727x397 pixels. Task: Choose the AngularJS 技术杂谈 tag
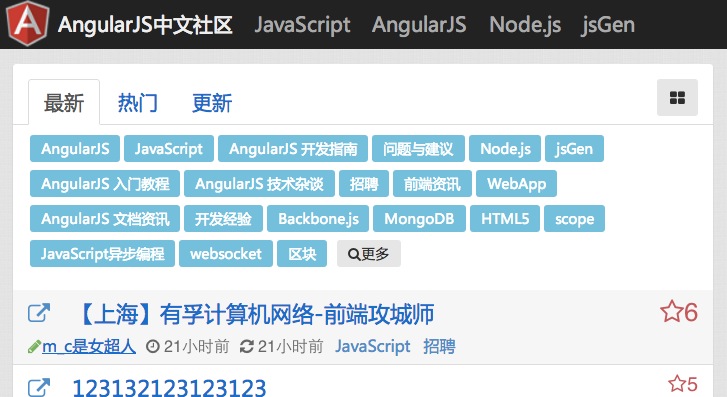tap(259, 184)
